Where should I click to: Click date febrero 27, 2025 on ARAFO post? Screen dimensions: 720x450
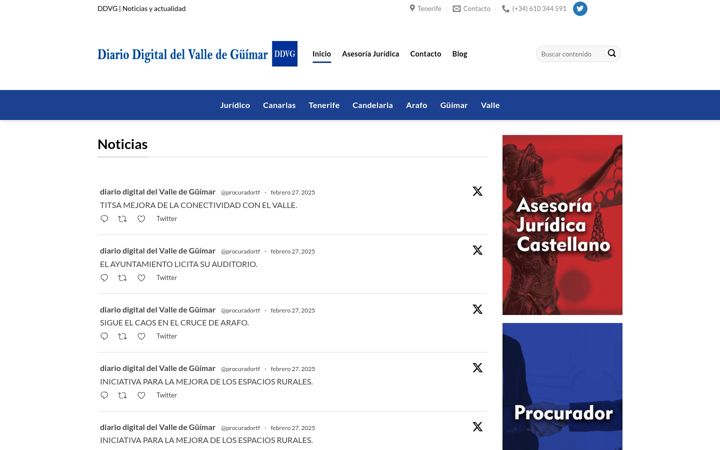[x=292, y=310]
